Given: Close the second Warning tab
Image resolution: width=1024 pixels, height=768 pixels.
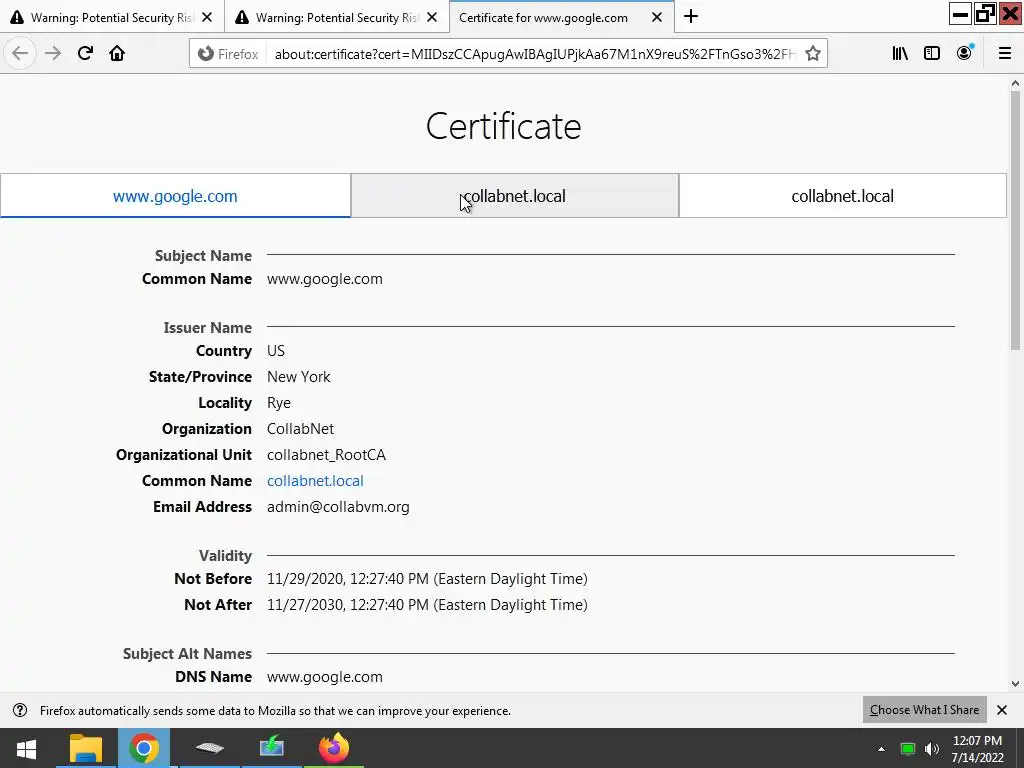Looking at the screenshot, I should (x=432, y=18).
